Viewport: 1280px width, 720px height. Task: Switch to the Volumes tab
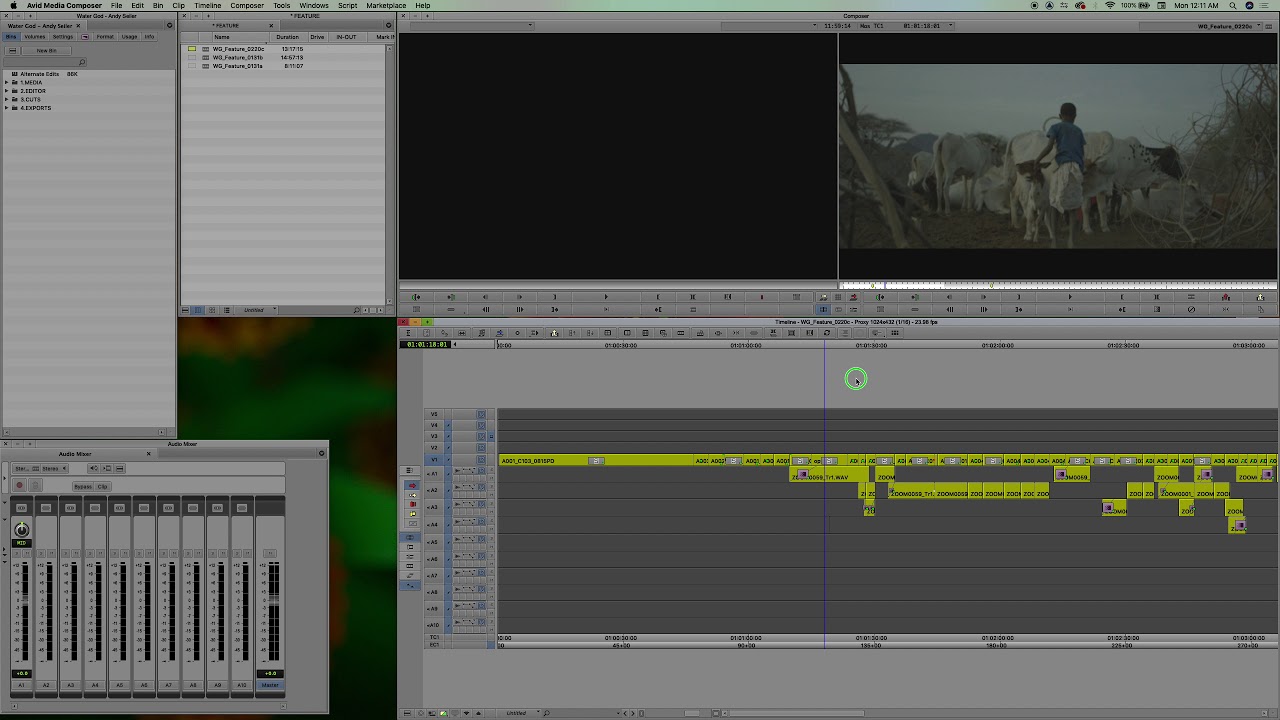tap(35, 37)
